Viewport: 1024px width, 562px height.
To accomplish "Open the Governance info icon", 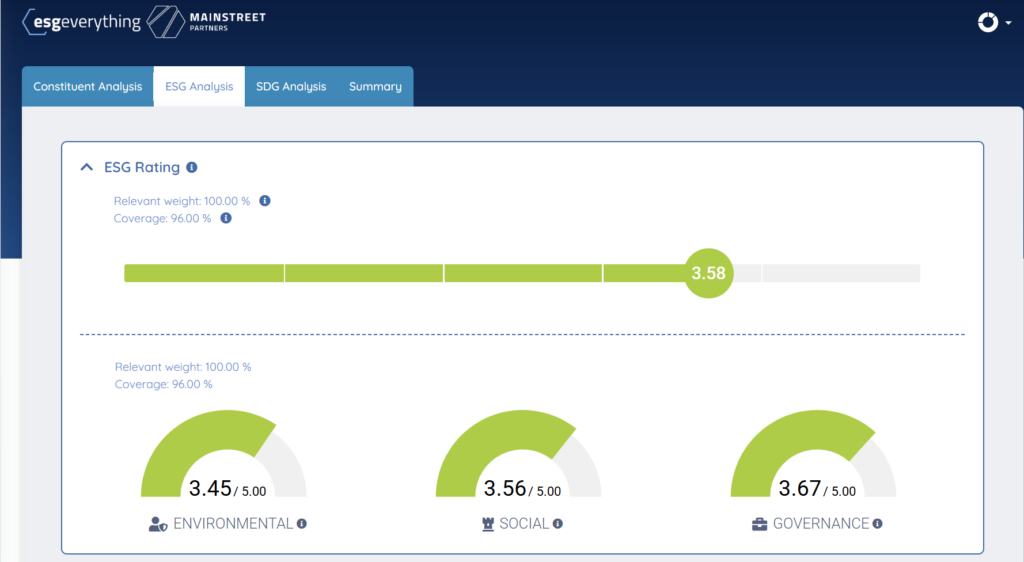I will tap(877, 523).
